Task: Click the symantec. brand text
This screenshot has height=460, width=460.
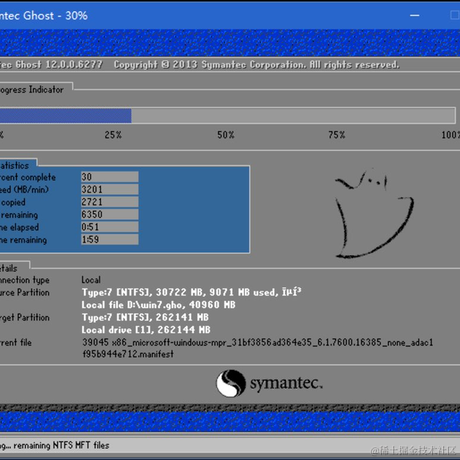Action: click(286, 383)
